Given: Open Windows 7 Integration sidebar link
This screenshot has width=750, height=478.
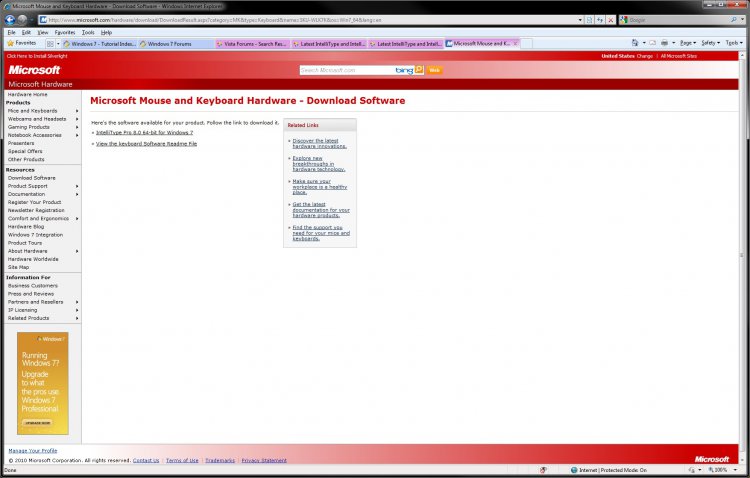Looking at the screenshot, I should (x=35, y=235).
